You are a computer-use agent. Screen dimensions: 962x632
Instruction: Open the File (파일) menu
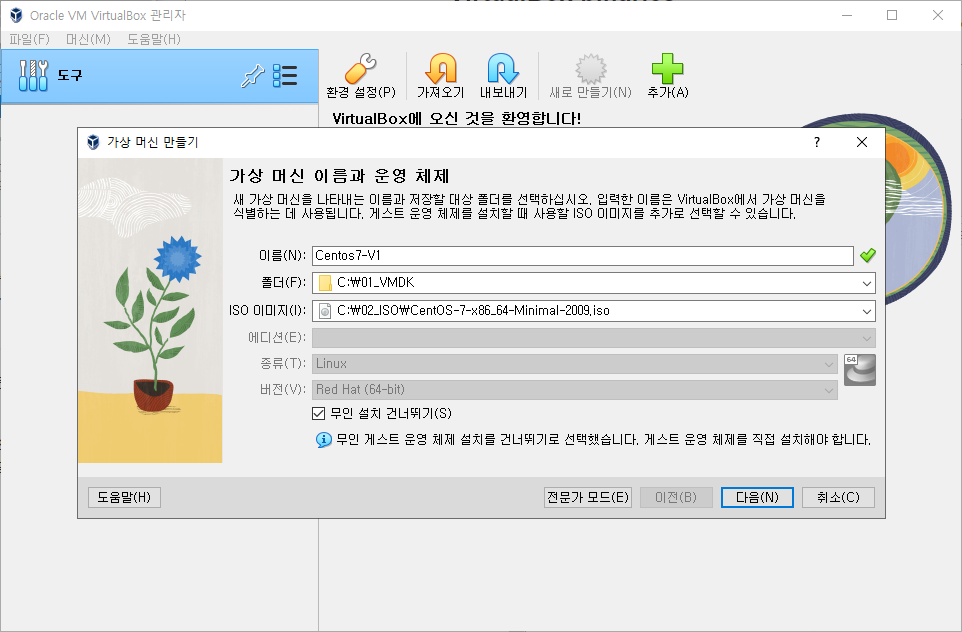[x=29, y=39]
